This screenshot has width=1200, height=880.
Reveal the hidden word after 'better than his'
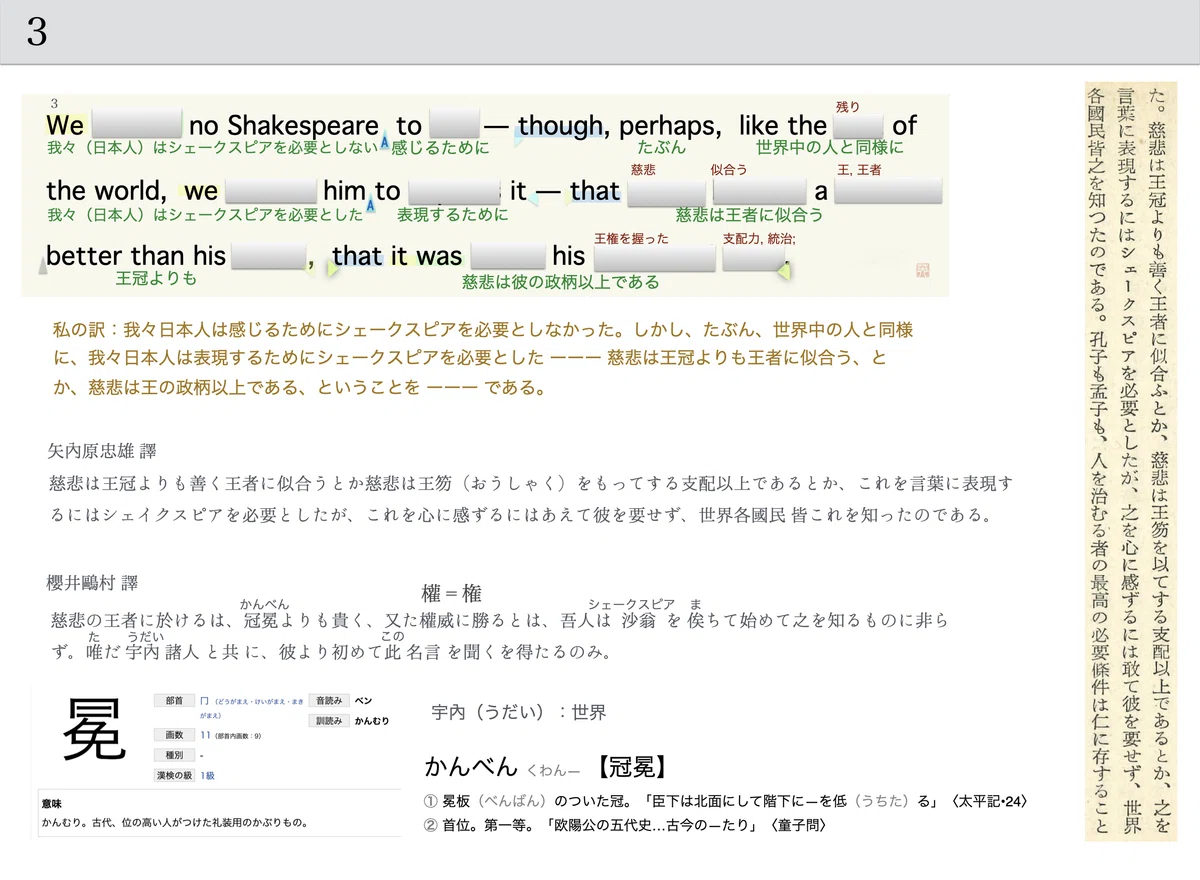click(267, 256)
